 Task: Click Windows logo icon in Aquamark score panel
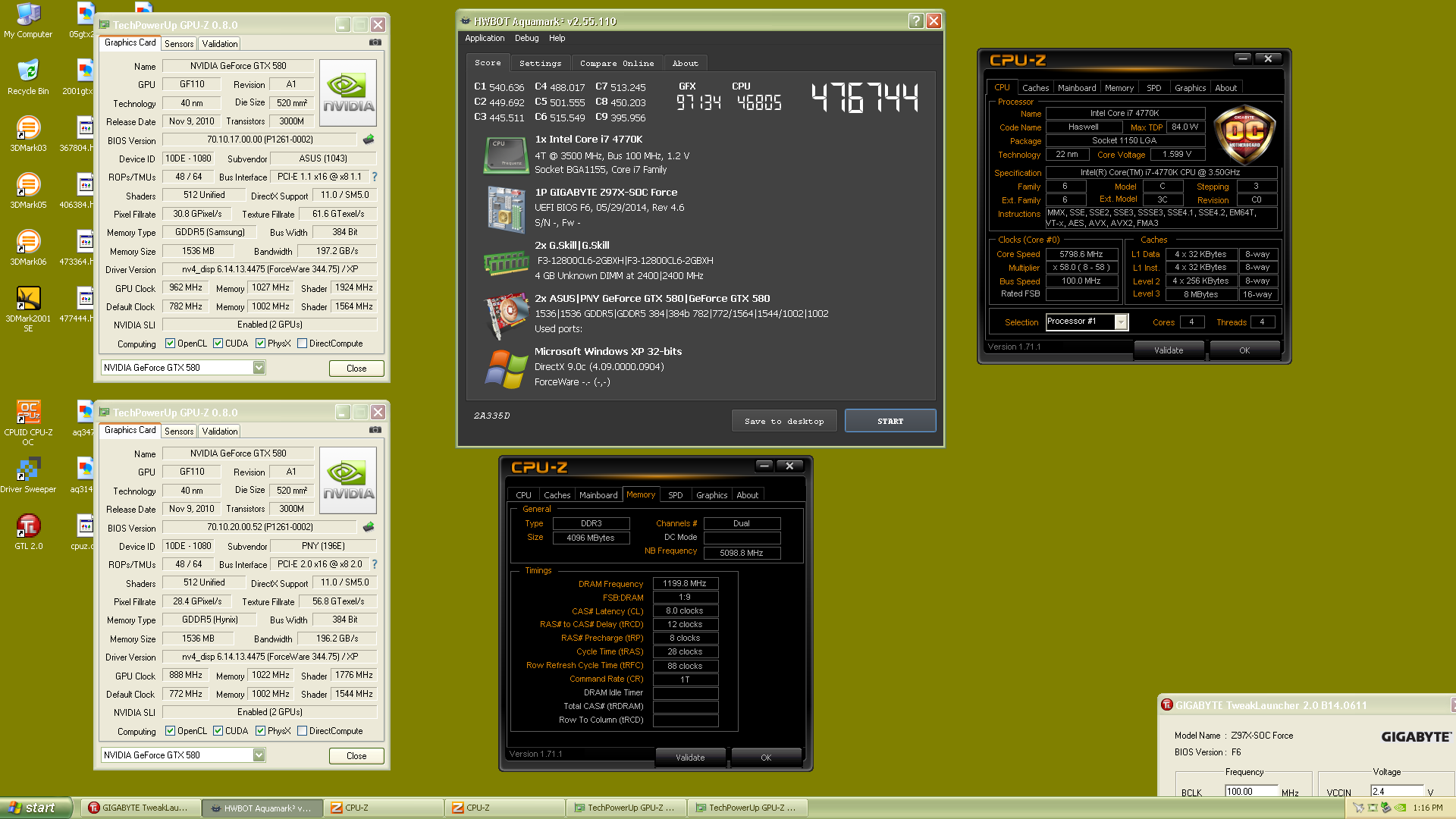point(506,369)
